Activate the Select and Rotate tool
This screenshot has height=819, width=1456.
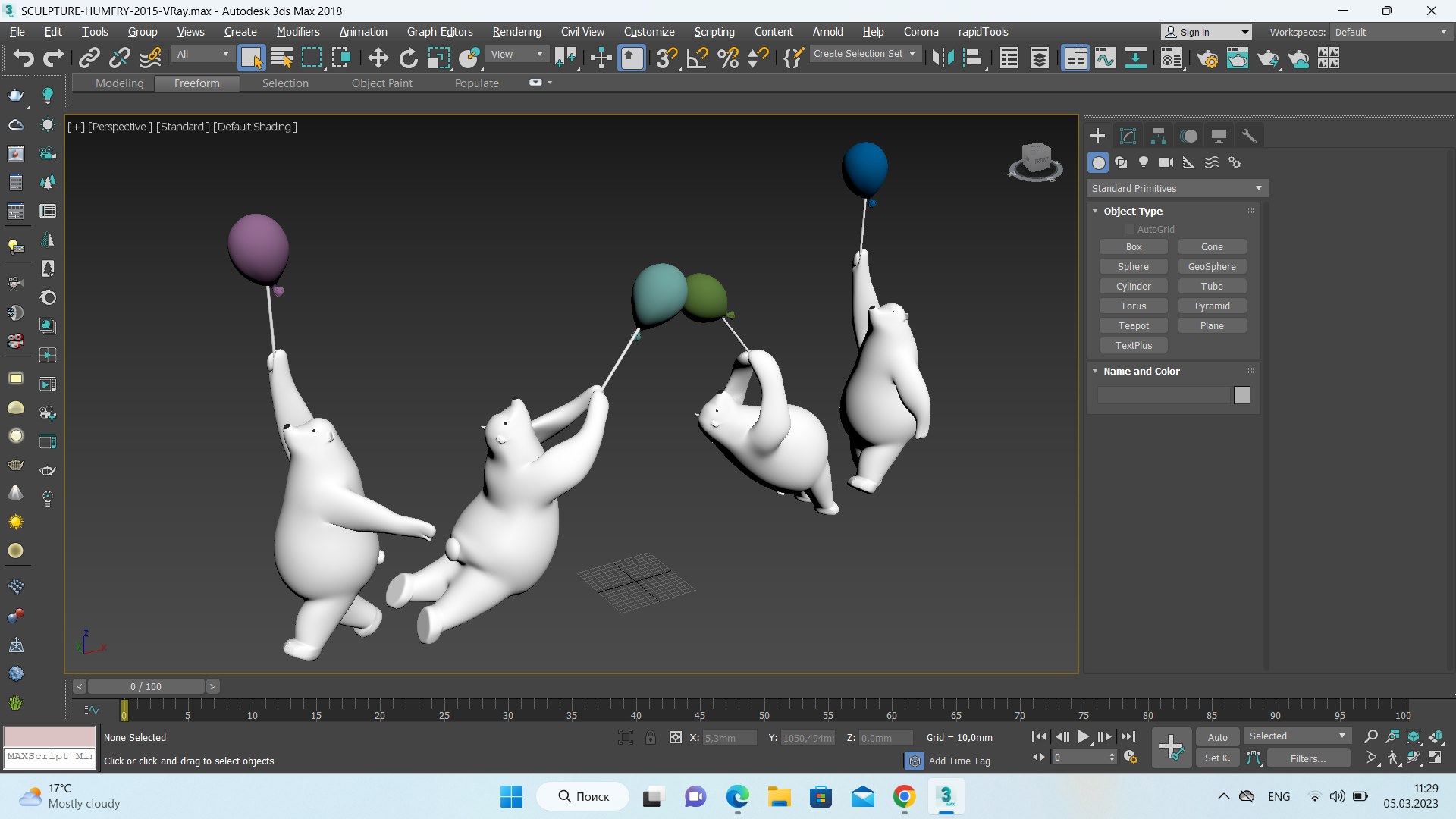point(409,58)
